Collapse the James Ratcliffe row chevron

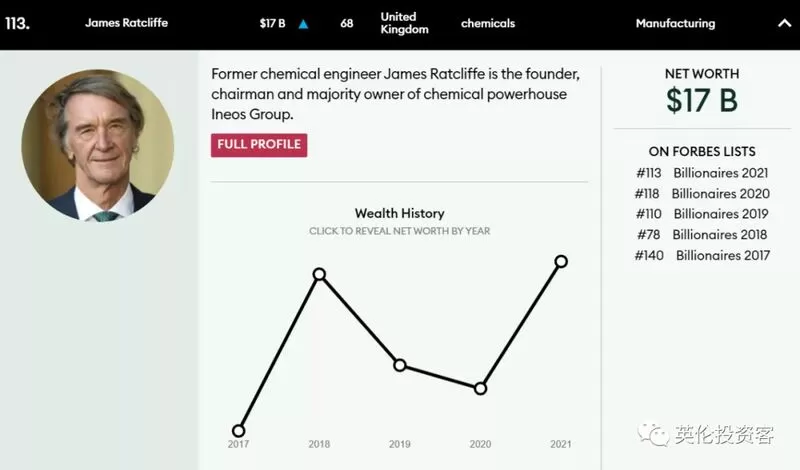(x=784, y=23)
